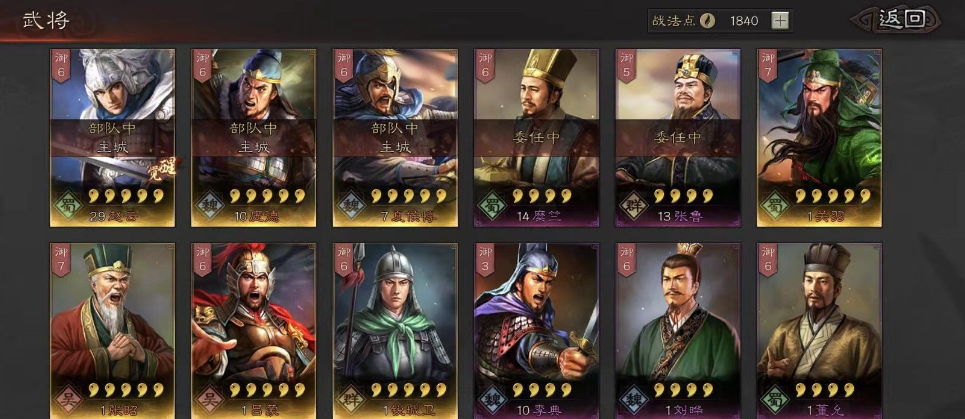The image size is (965, 419).
Task: Select the 糜竺 card marked 委任中
Action: click(x=537, y=138)
